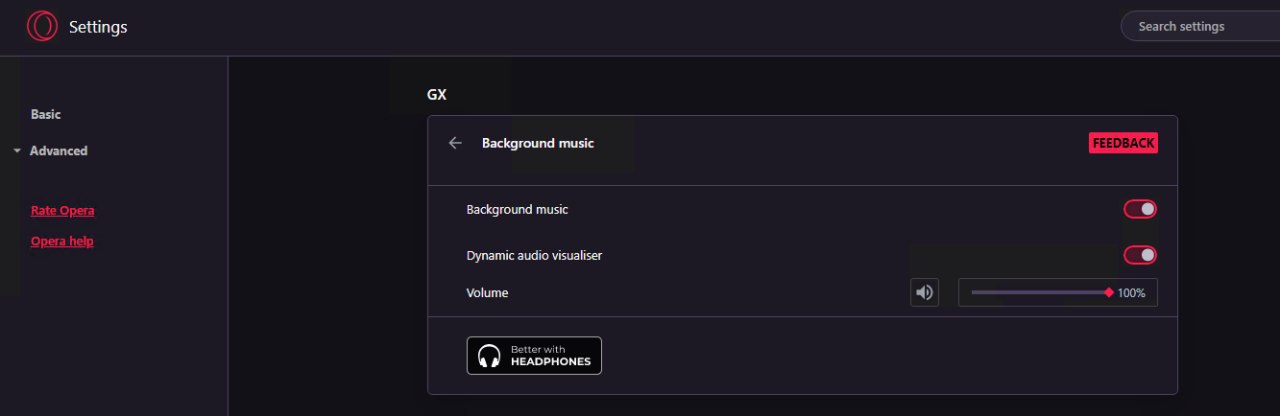The width and height of the screenshot is (1280, 416).
Task: Click the 100% volume value label
Action: (1131, 293)
